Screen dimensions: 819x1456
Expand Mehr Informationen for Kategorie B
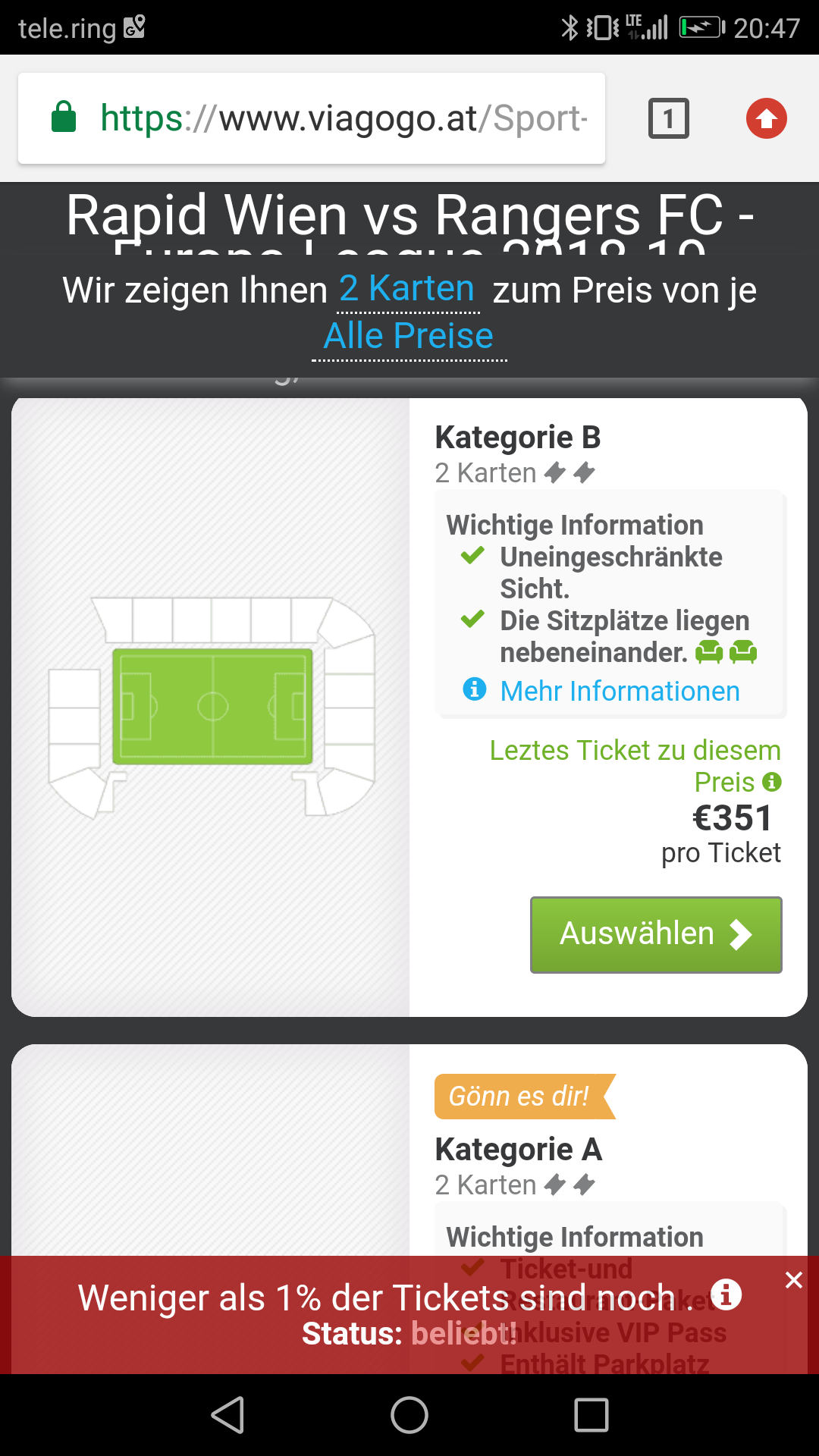[x=619, y=691]
